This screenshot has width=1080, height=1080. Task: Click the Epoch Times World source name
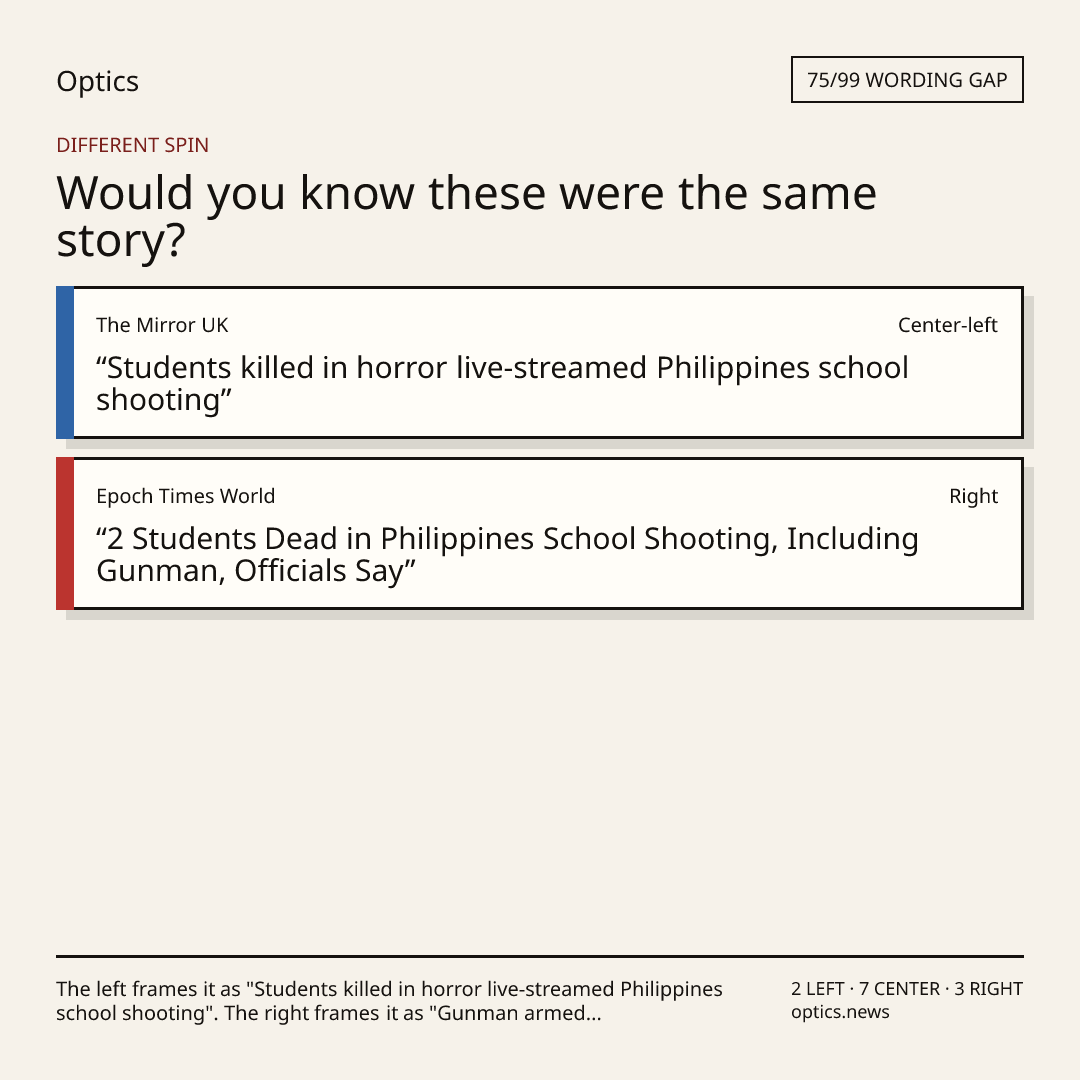point(185,496)
